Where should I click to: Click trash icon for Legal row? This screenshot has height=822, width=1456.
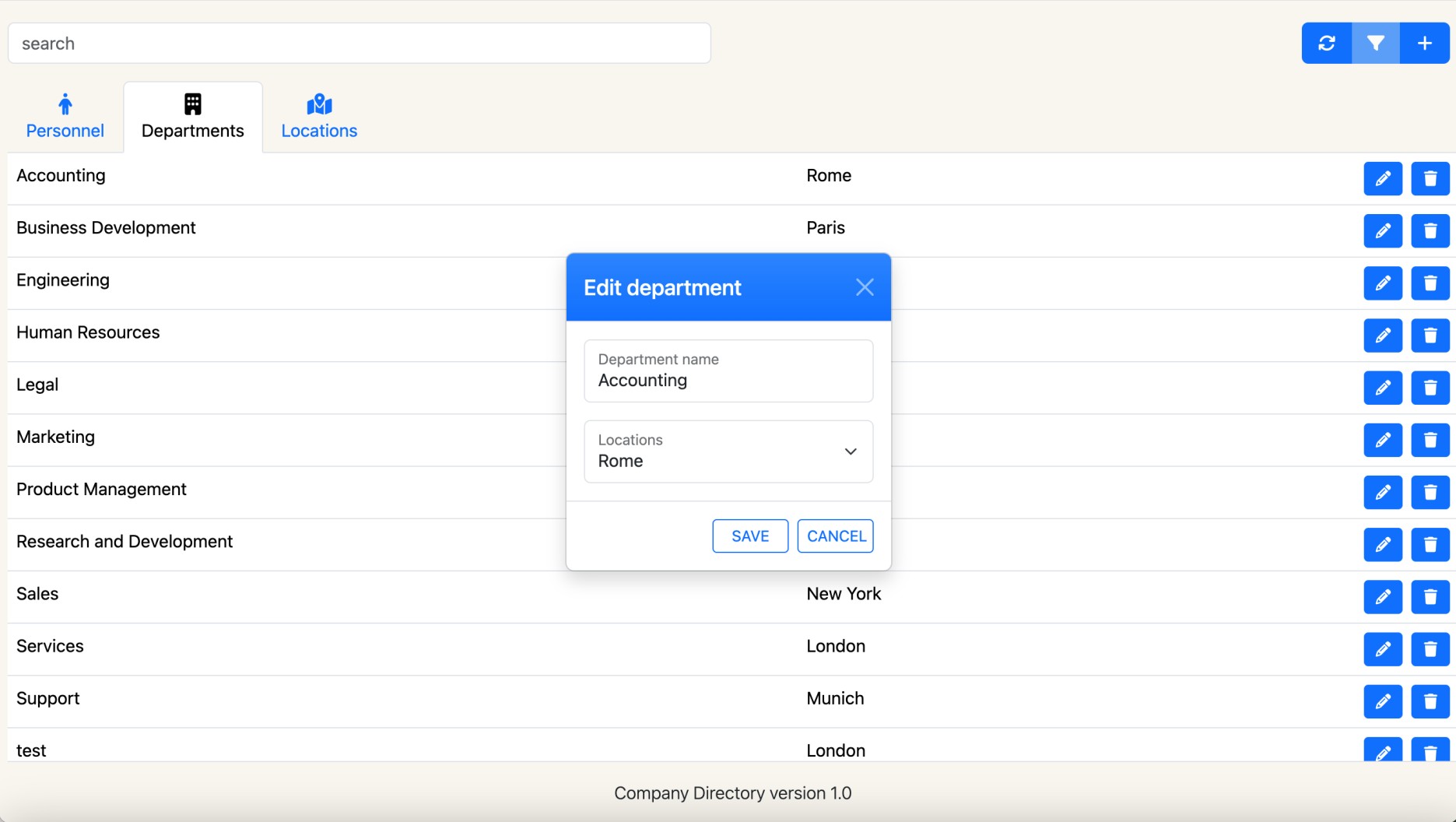point(1430,388)
